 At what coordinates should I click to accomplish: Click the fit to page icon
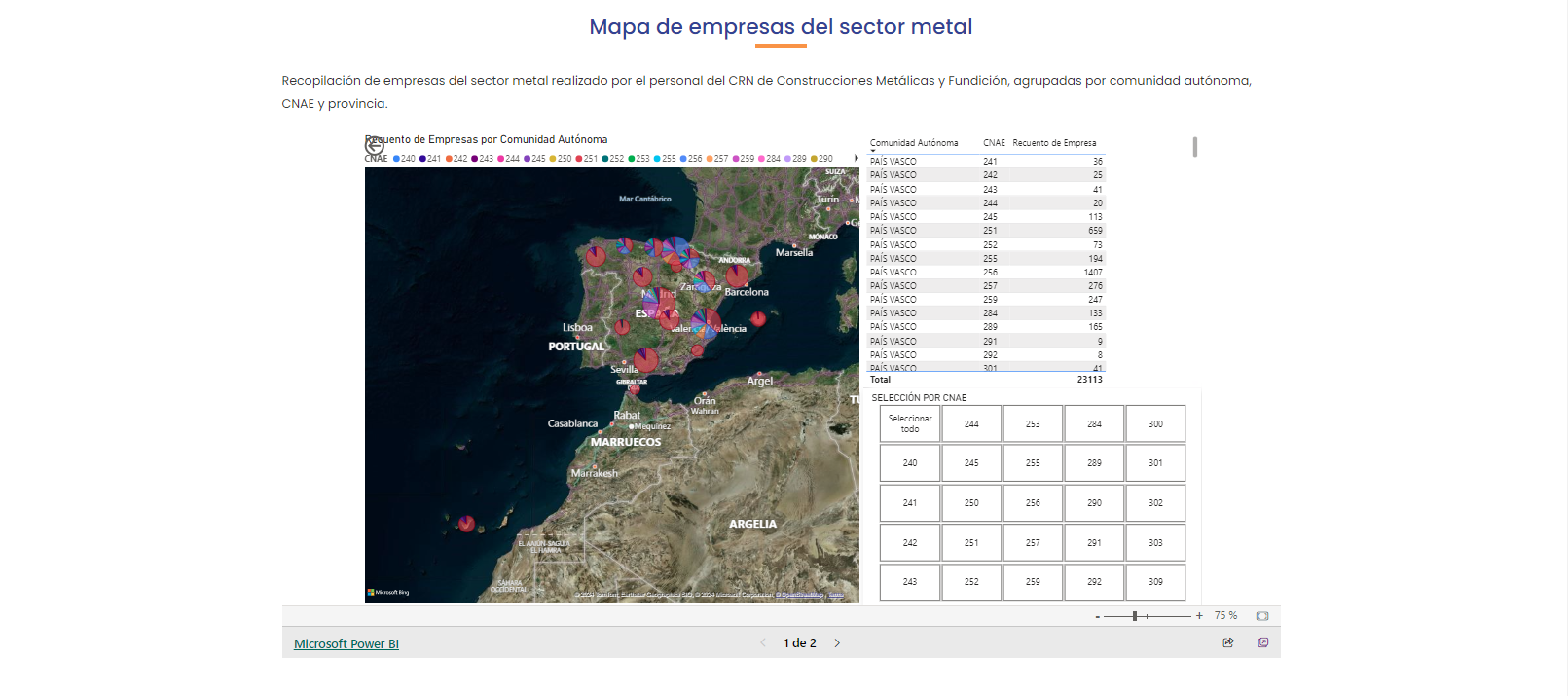[x=1261, y=616]
